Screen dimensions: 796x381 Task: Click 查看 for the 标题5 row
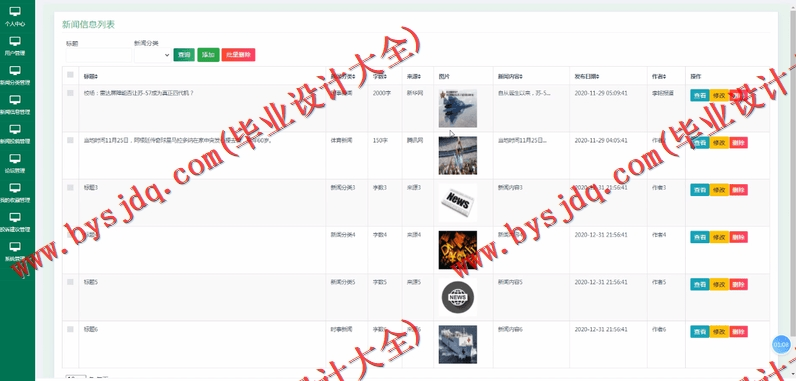tap(700, 284)
